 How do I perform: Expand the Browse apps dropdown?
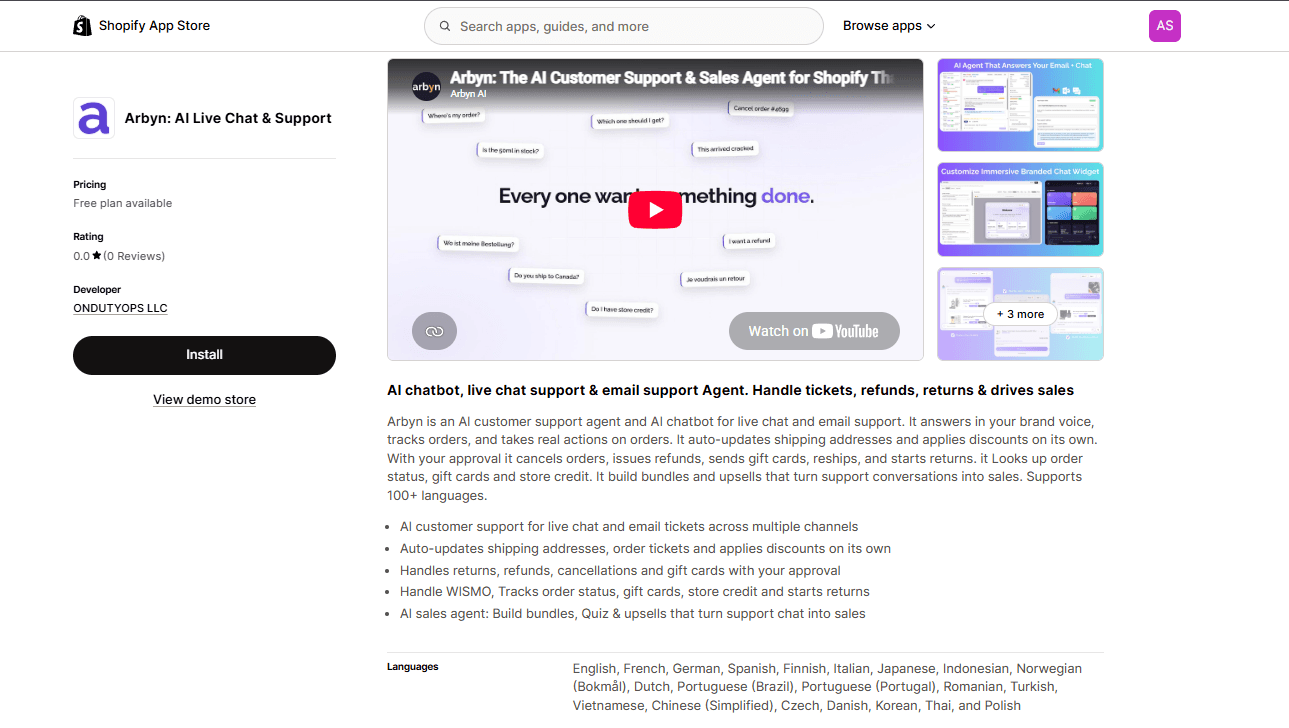coord(889,26)
